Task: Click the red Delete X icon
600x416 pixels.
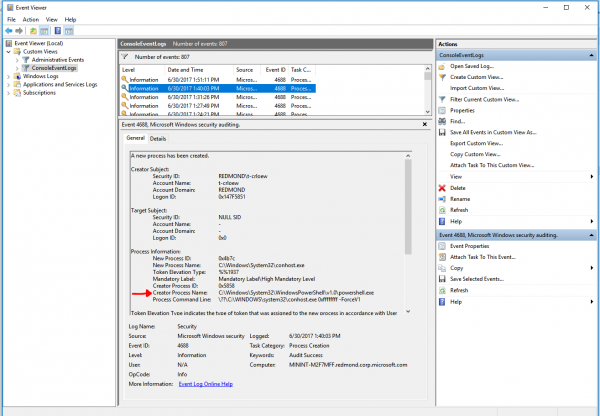Action: pos(442,188)
